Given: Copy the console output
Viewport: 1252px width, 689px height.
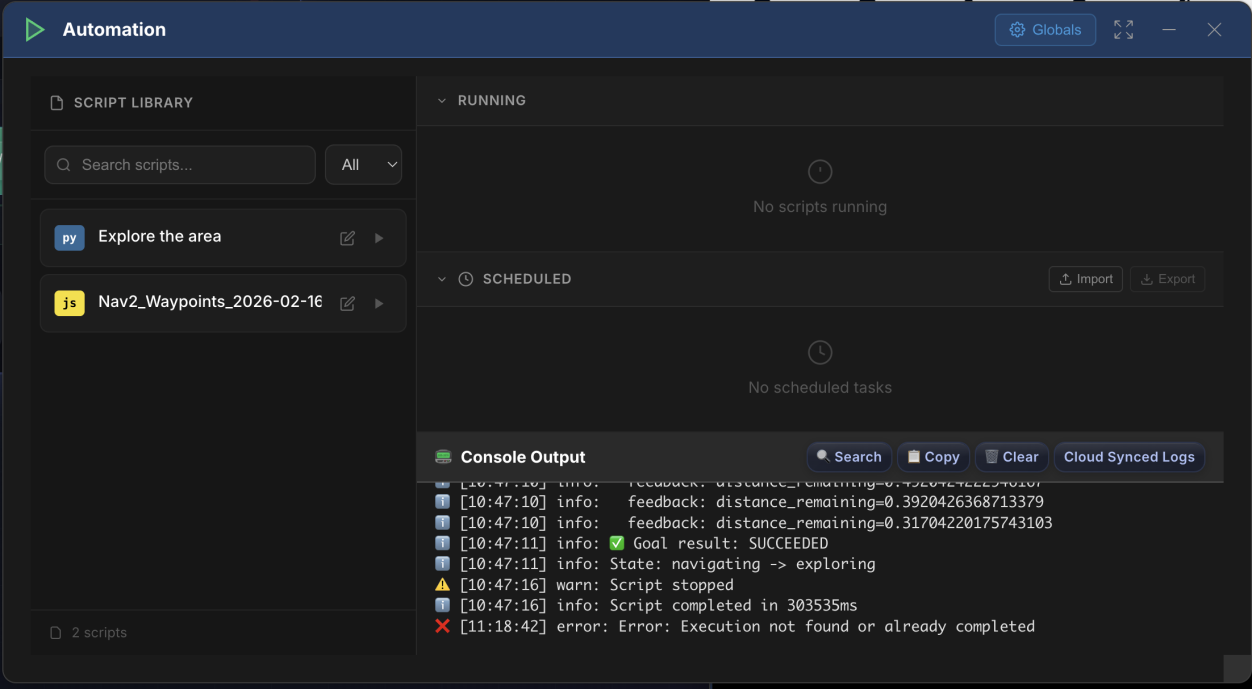Looking at the screenshot, I should pos(933,457).
